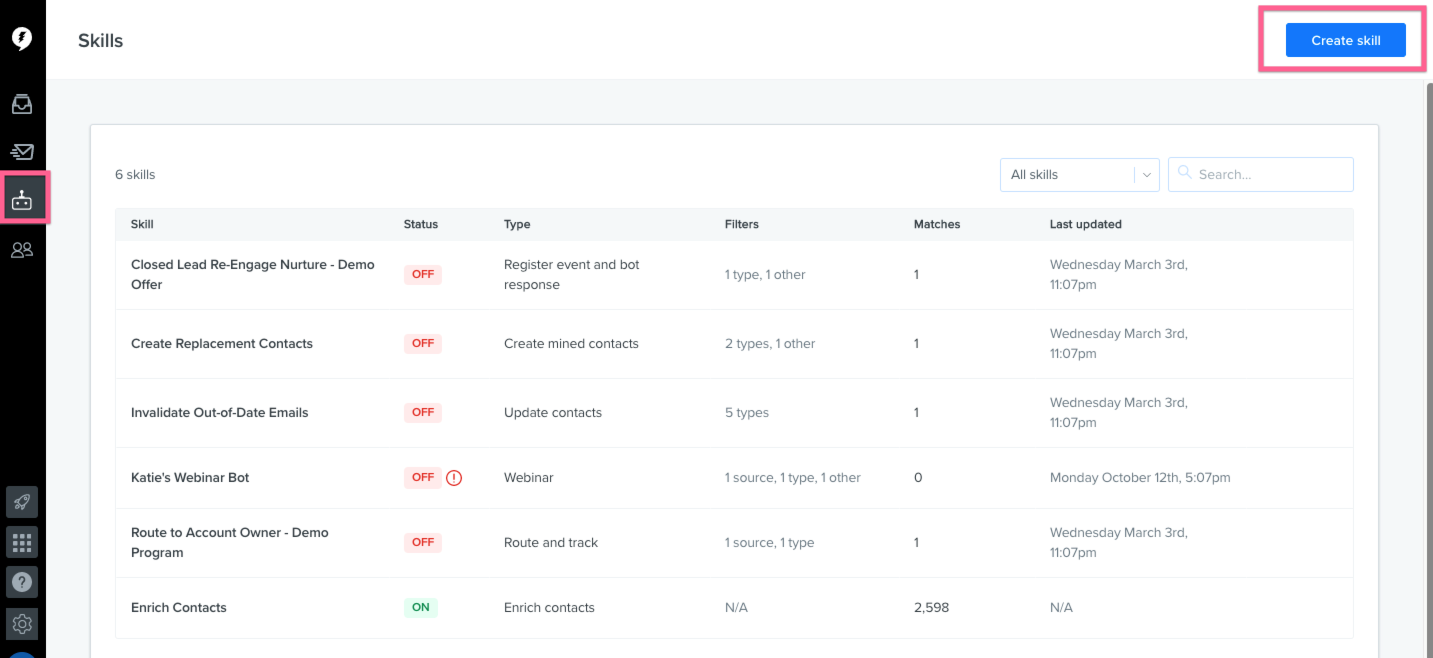Toggle the OFF status for Create Replacement Contacts
Viewport: 1433px width, 658px height.
[x=423, y=343]
